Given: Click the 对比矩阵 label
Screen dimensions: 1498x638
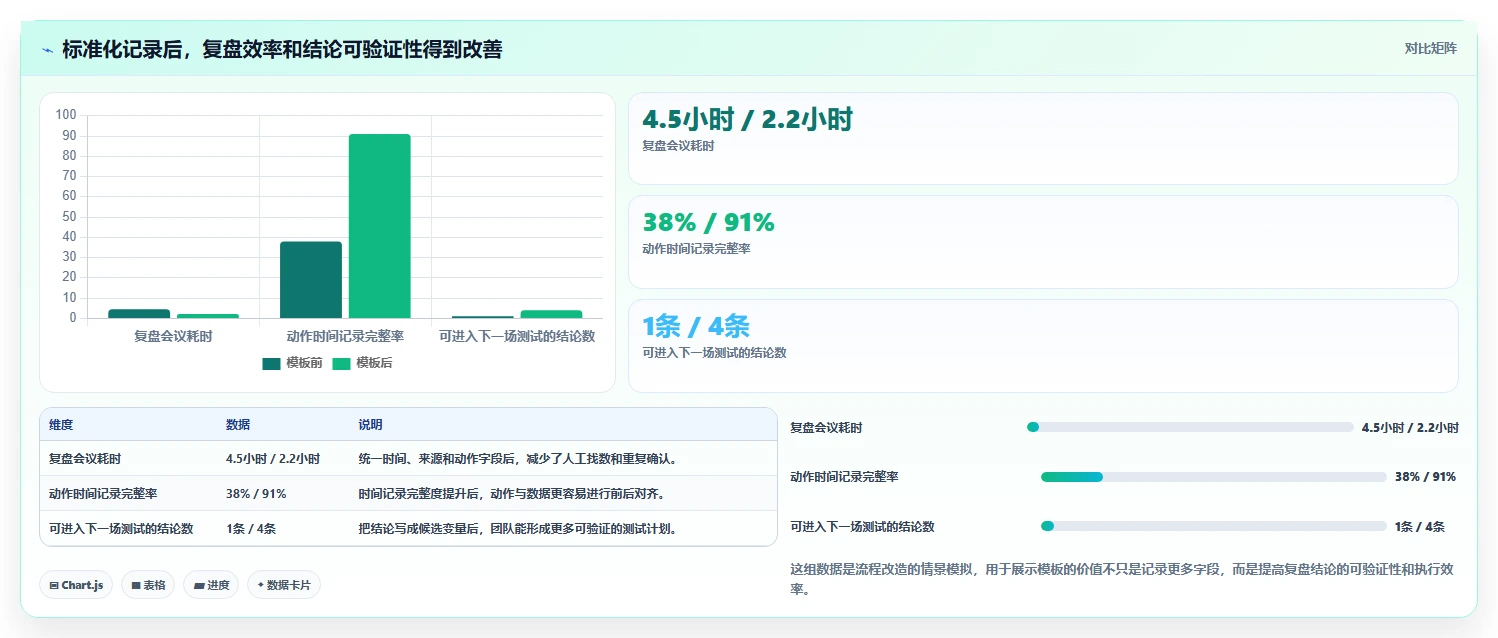Looking at the screenshot, I should [1431, 48].
